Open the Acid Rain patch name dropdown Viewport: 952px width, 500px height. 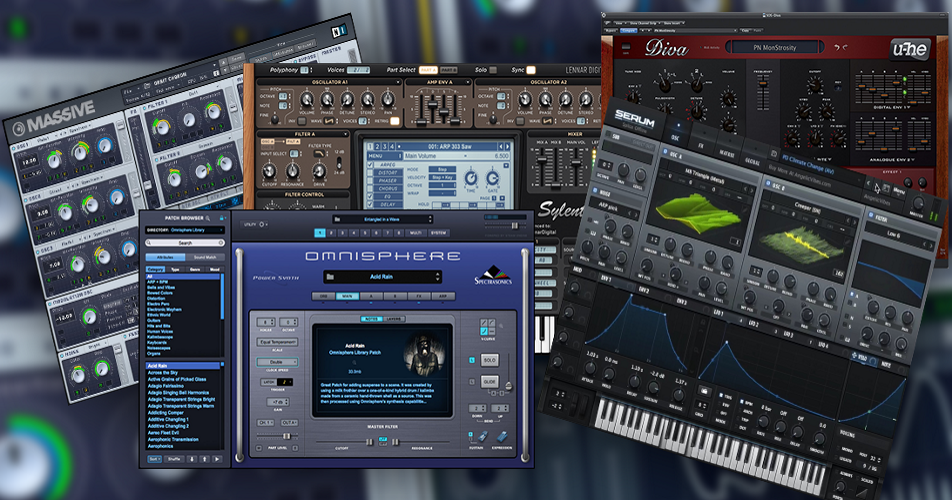(x=382, y=277)
